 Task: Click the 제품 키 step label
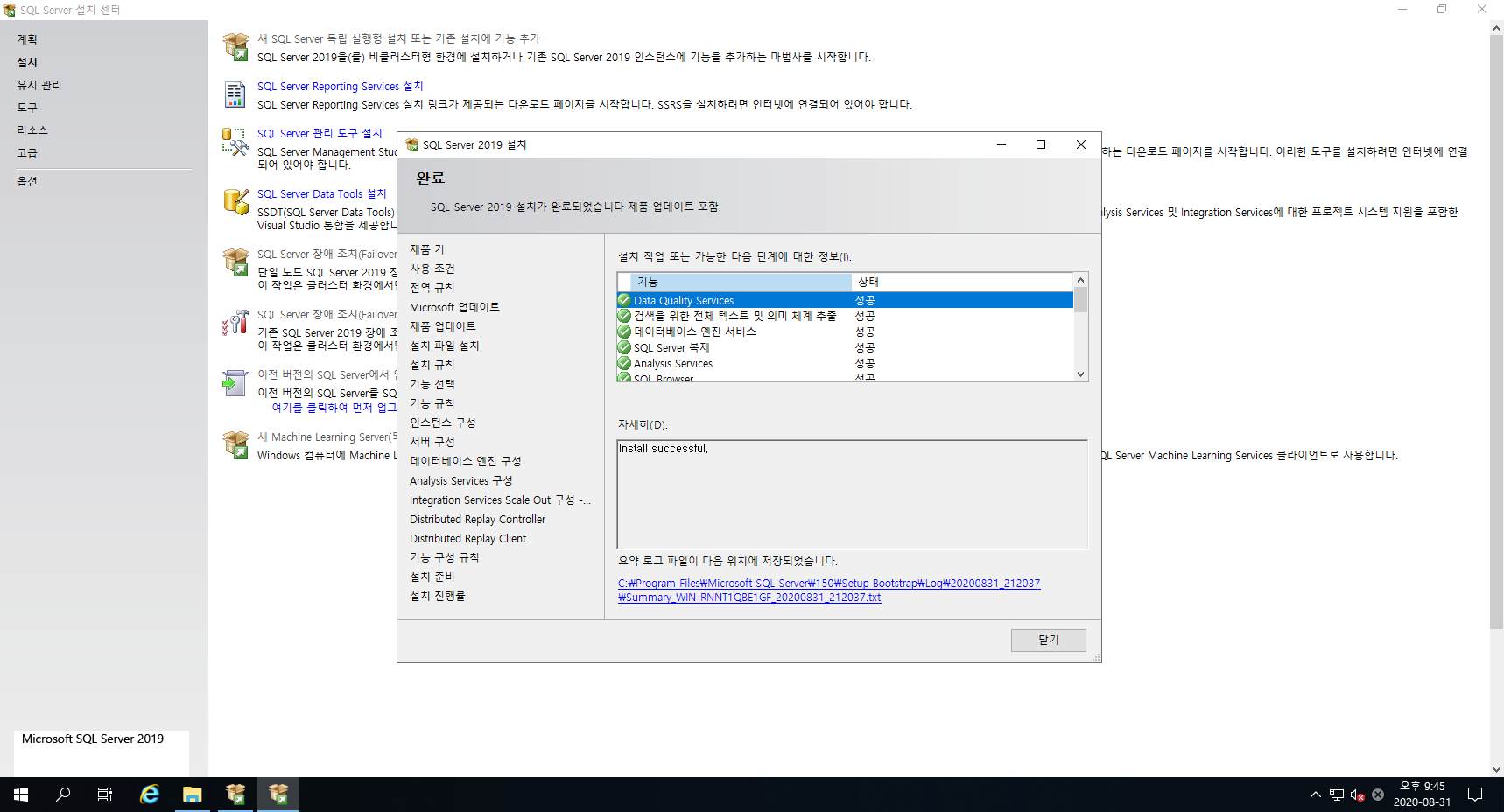(427, 249)
